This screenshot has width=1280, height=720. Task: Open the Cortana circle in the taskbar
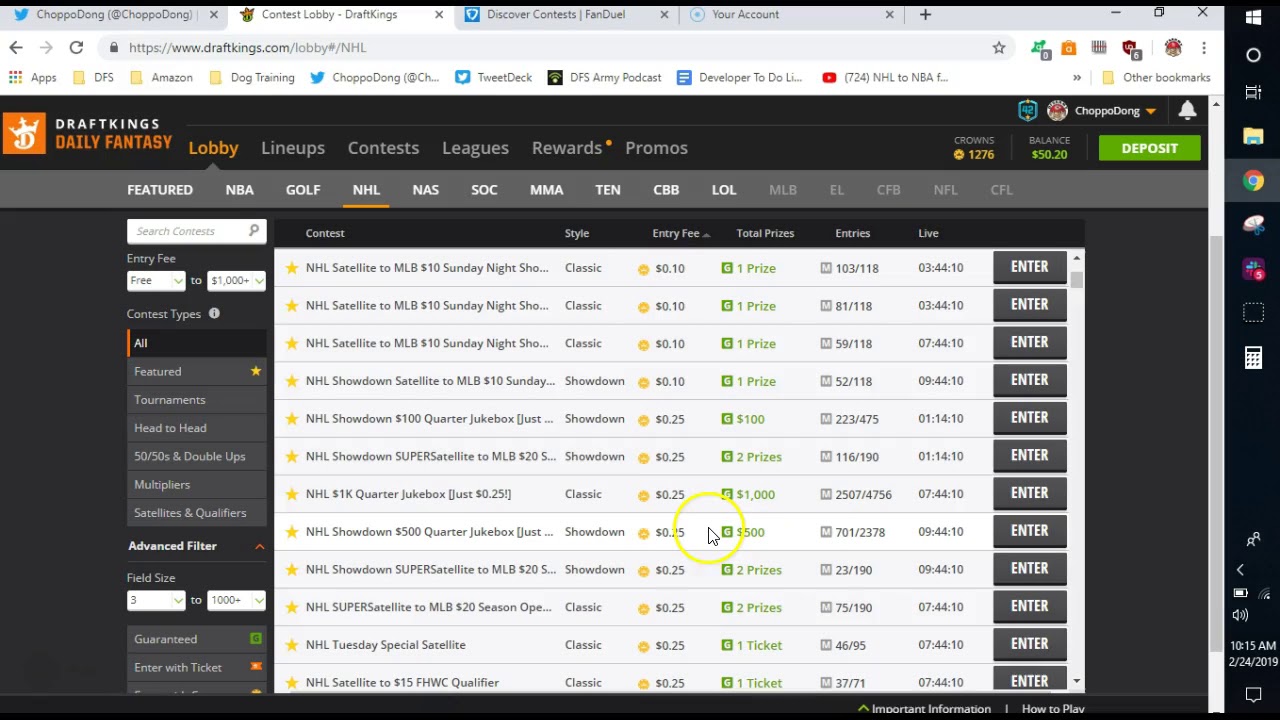click(1253, 55)
